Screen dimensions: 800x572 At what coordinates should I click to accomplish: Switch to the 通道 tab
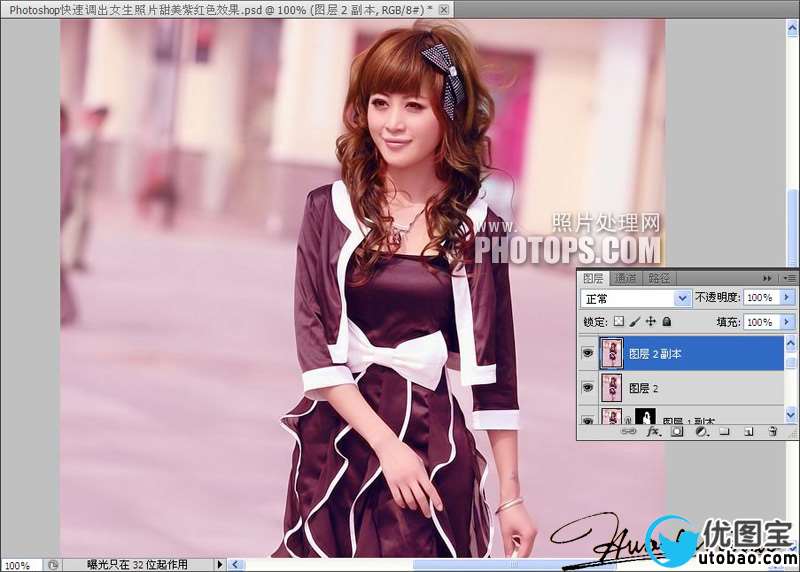pos(626,278)
